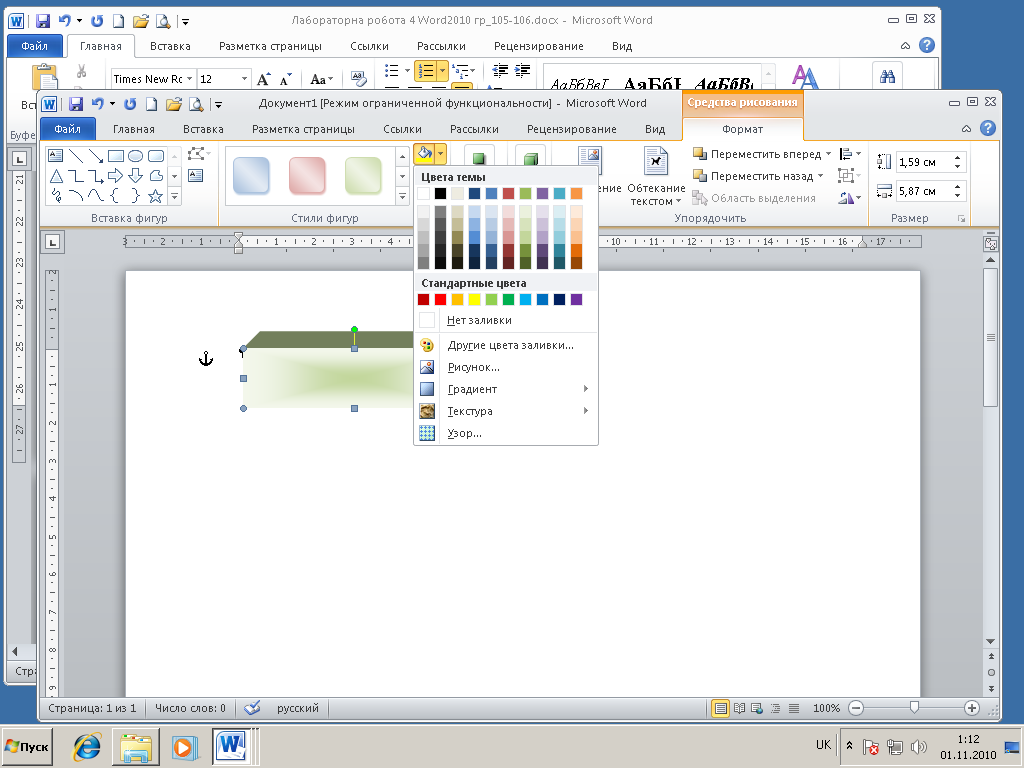
Task: Open 3-D Effects green cube icon
Action: tap(530, 157)
